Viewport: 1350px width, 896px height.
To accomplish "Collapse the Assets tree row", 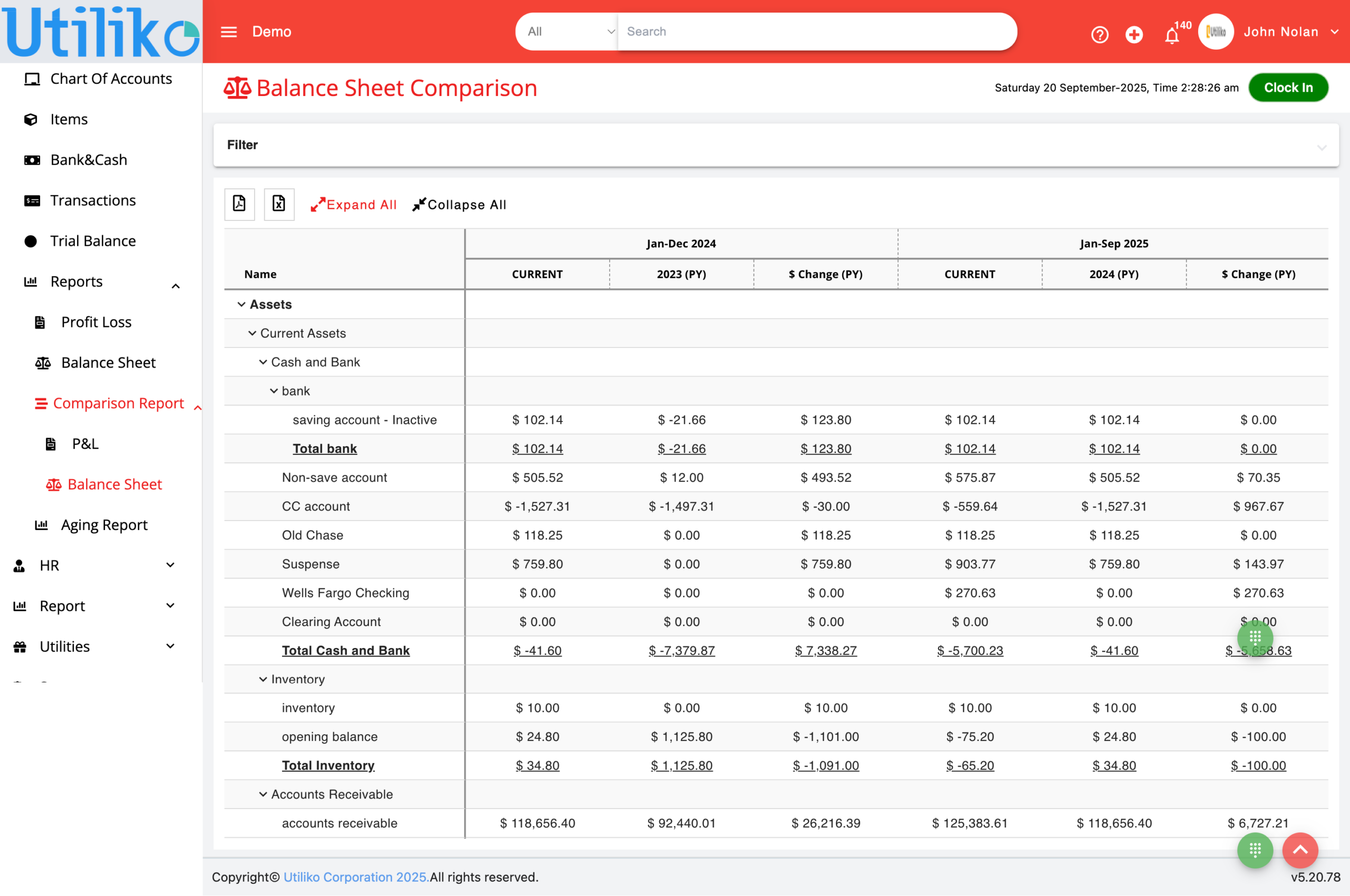I will 242,304.
